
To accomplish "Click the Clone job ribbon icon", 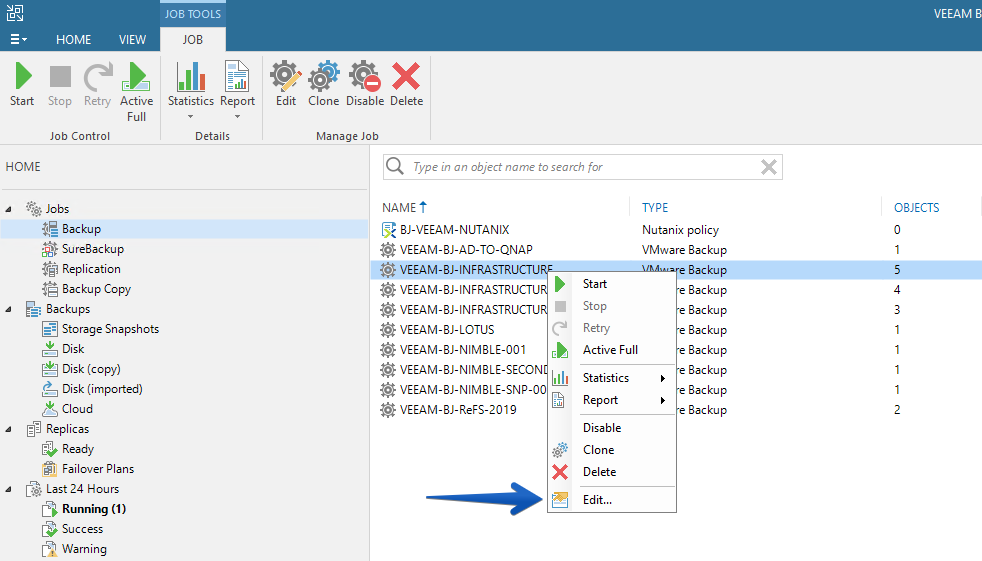I will click(x=323, y=85).
